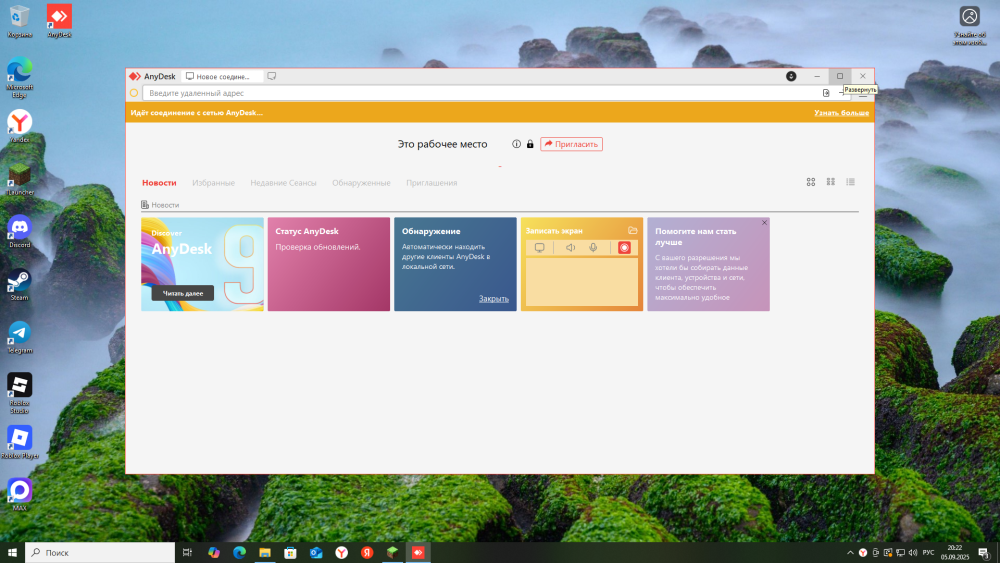This screenshot has width=1000, height=563.
Task: Click the Закрыть link on Обнаружение card
Action: coord(494,298)
